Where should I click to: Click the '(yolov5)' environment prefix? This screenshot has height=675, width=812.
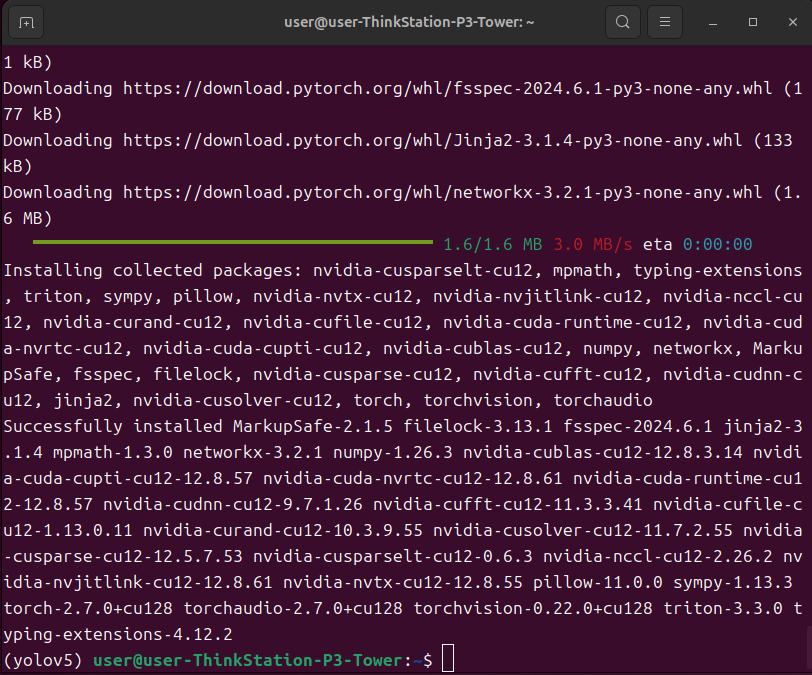tap(43, 660)
